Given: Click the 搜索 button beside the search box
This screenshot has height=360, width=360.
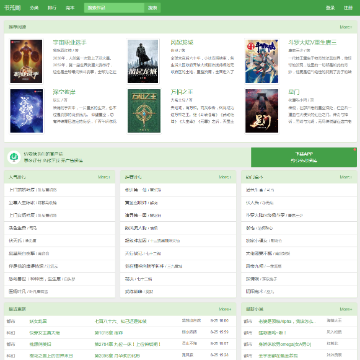Looking at the screenshot, I should (152, 8).
